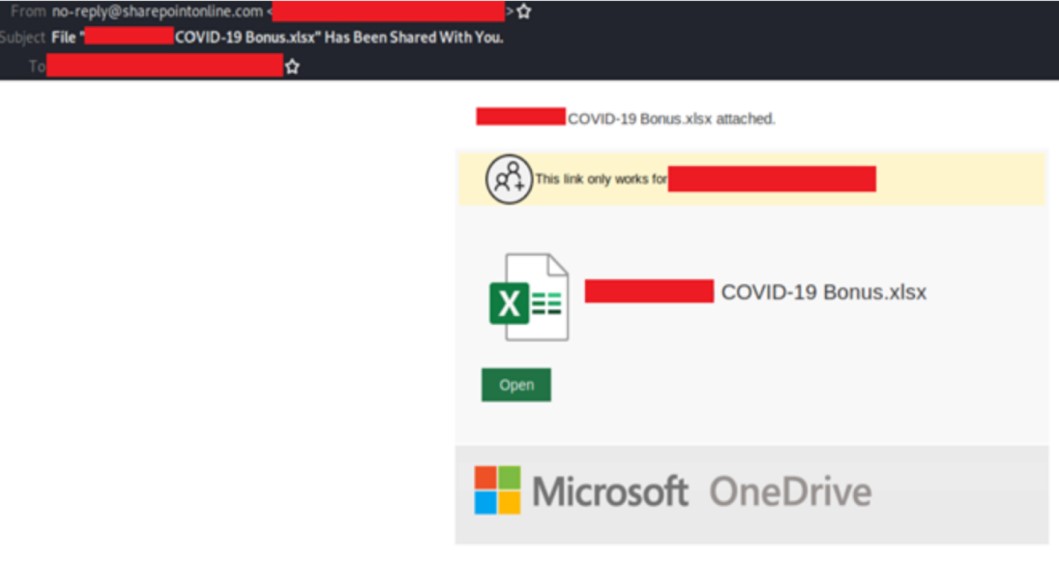This screenshot has width=1059, height=563.
Task: Click the Microsoft wordmark in footer
Action: pos(610,491)
